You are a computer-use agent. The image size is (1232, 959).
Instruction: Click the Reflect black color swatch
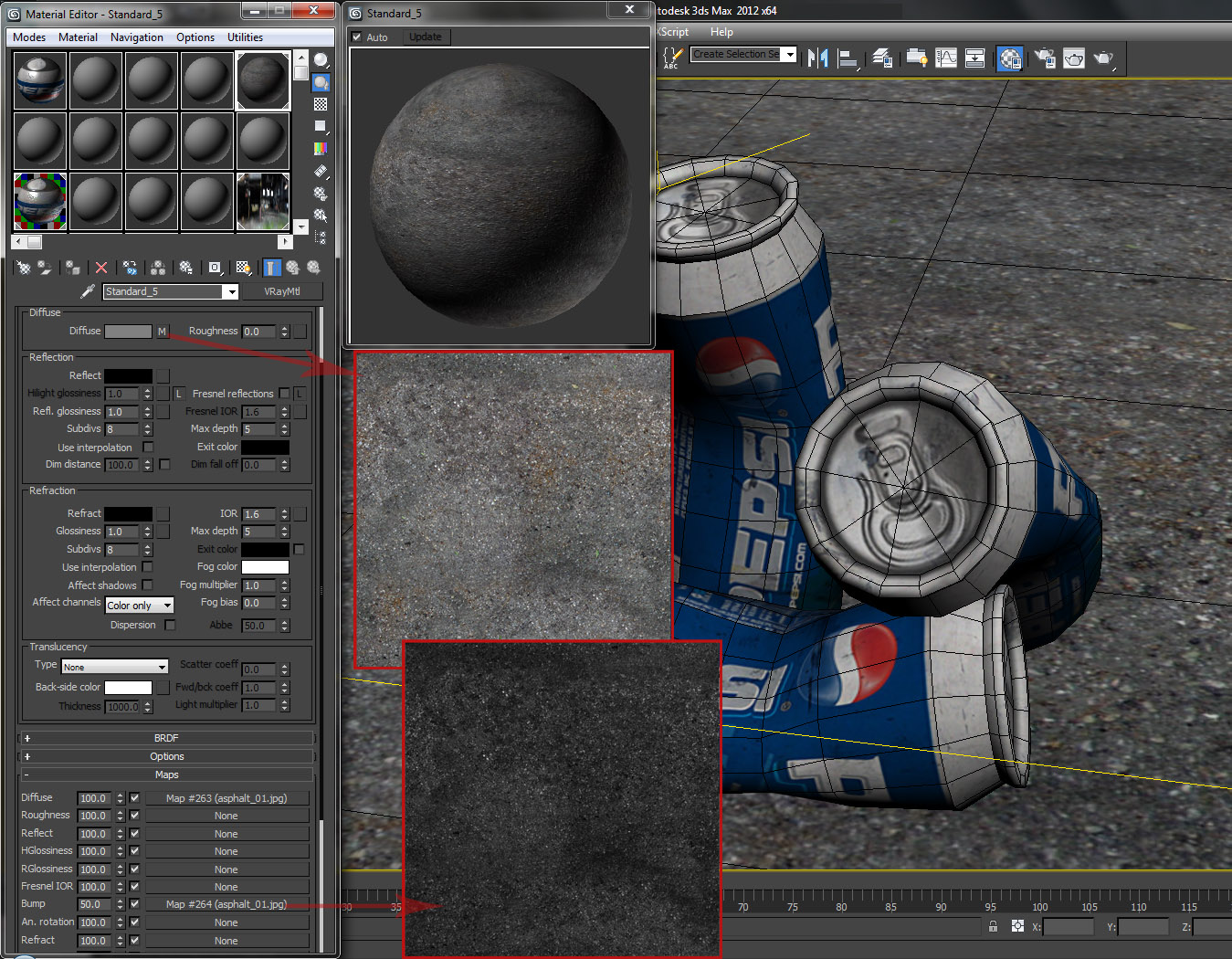pos(128,376)
